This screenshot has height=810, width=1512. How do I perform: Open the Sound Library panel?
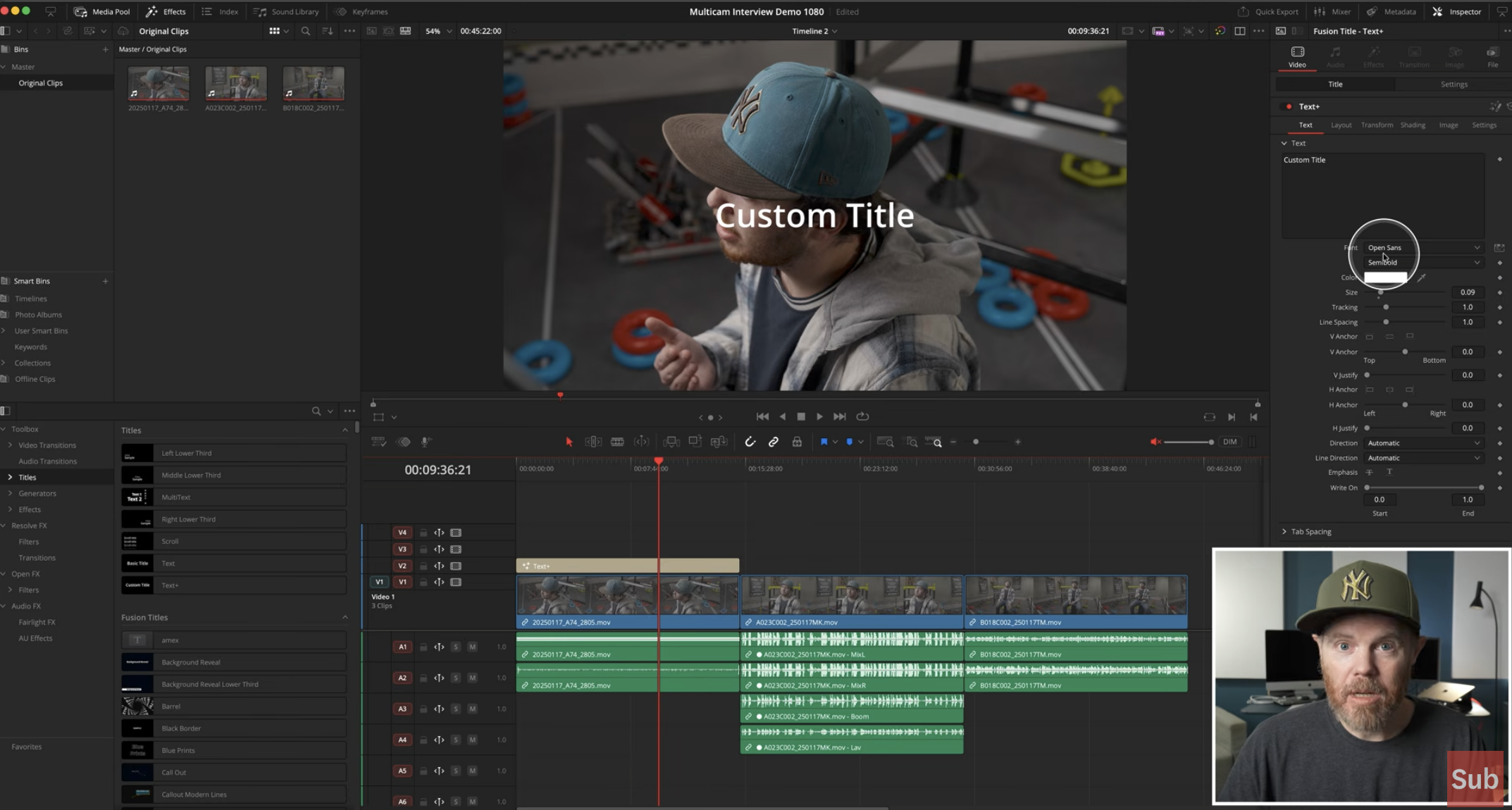point(287,11)
